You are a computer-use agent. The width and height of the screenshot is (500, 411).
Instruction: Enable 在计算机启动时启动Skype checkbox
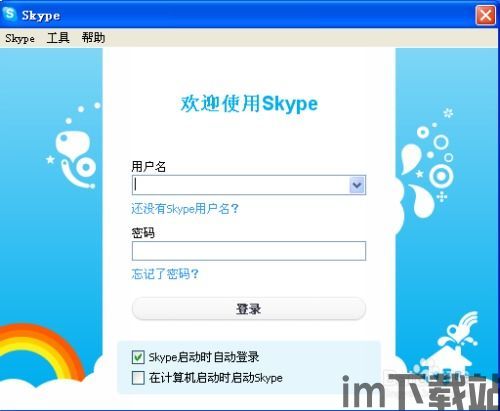tap(138, 378)
